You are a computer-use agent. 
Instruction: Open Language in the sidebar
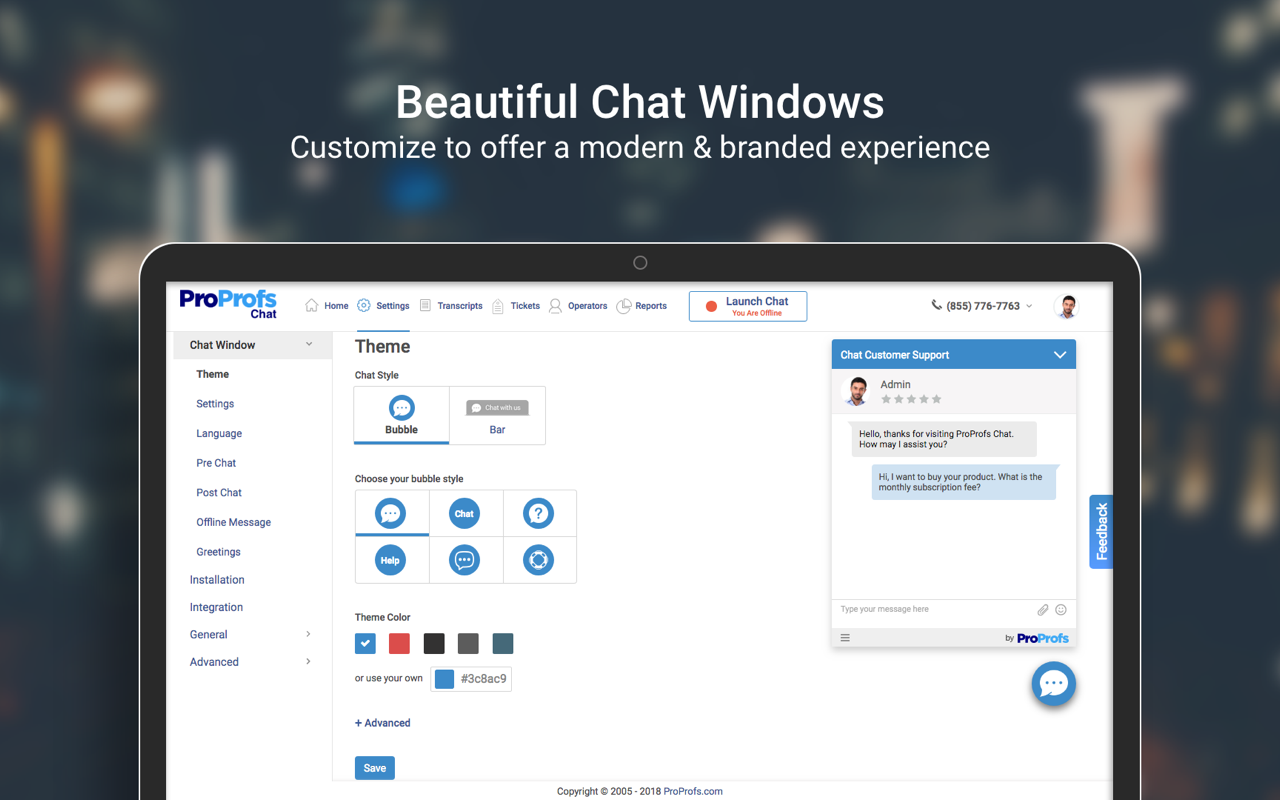pyautogui.click(x=219, y=433)
